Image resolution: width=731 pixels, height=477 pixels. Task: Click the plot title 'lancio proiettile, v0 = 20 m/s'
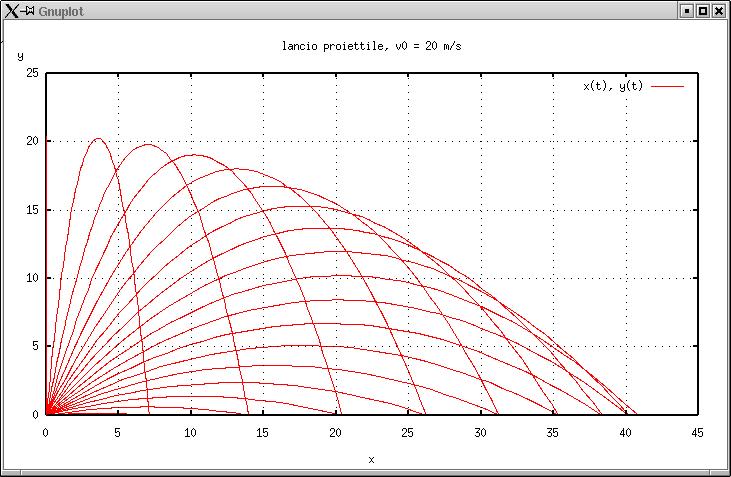(x=371, y=47)
